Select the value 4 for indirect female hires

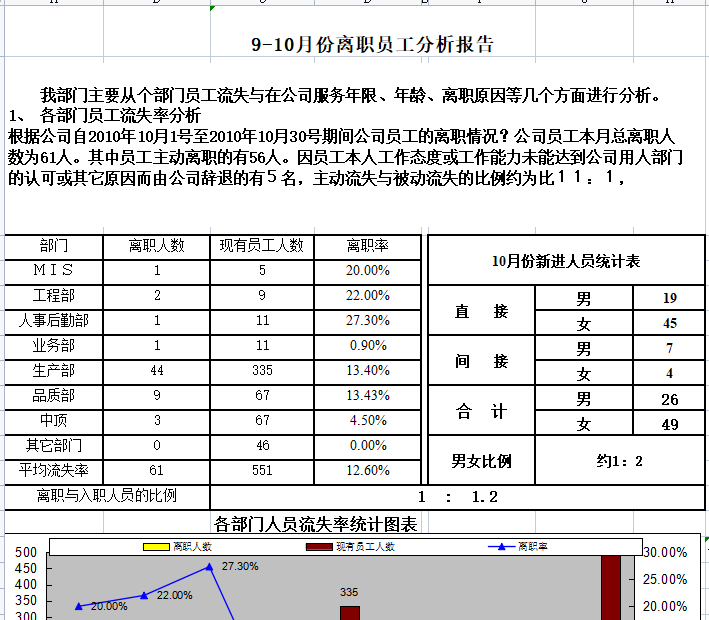[x=669, y=374]
